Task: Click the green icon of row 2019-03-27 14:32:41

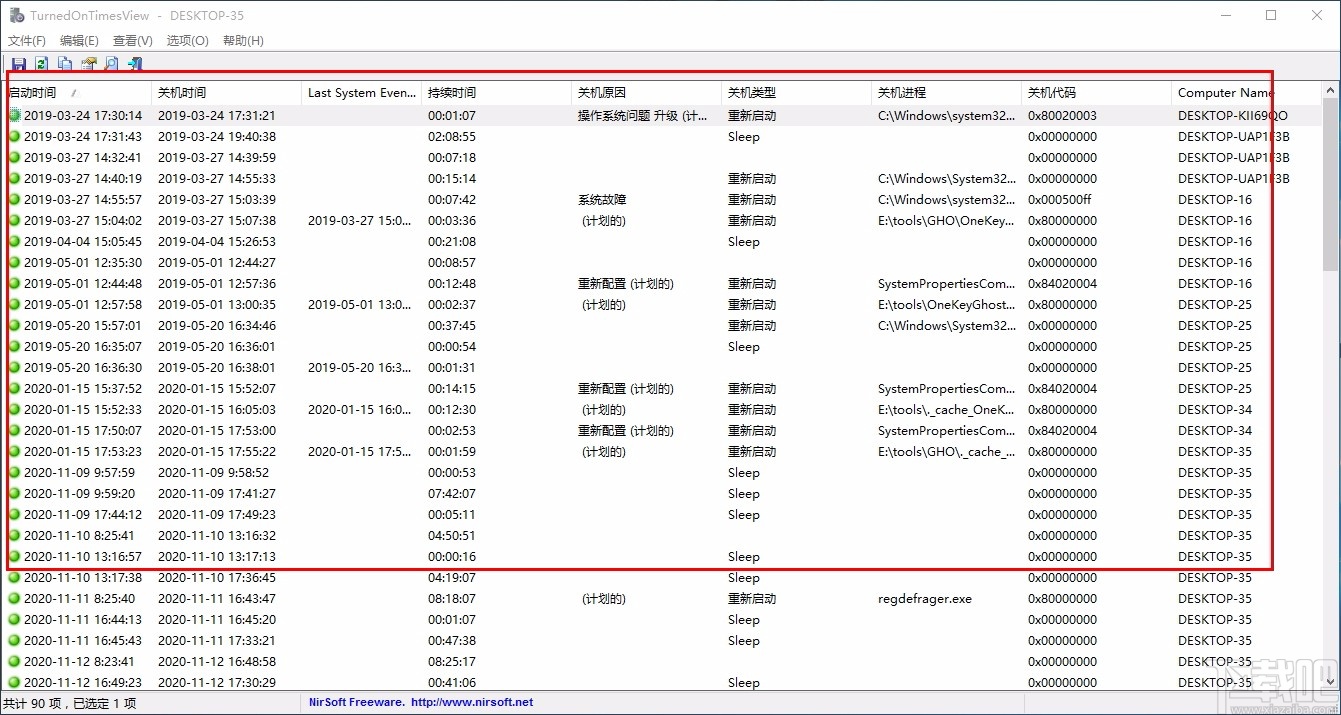Action: 15,158
